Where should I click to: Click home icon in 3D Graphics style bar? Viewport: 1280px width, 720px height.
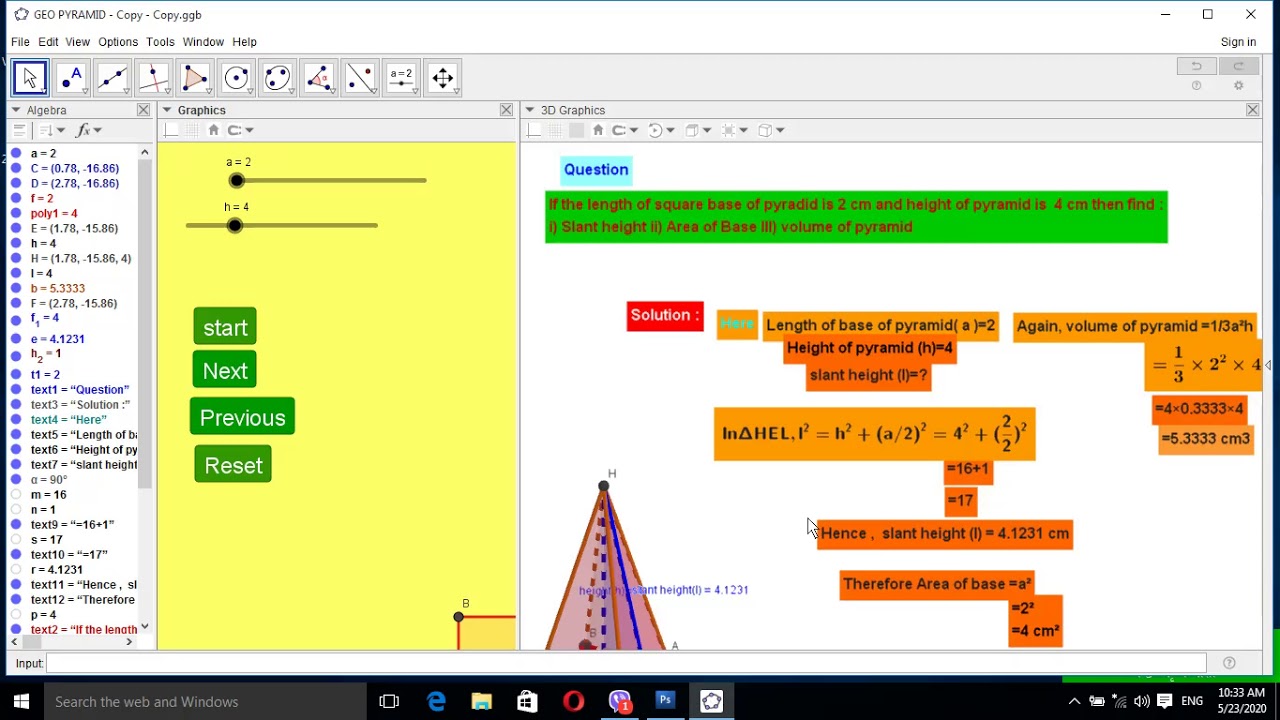(x=598, y=130)
